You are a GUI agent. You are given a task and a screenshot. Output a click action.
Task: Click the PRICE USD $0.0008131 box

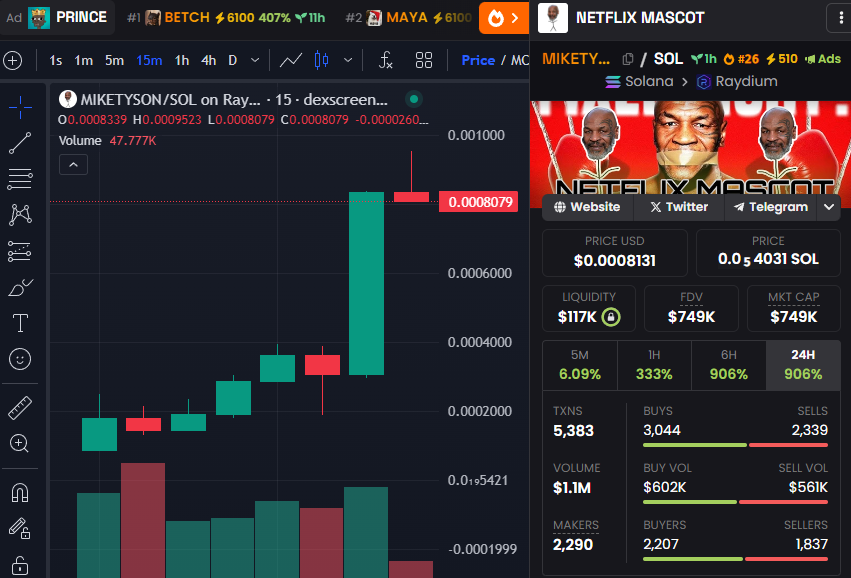pos(614,253)
